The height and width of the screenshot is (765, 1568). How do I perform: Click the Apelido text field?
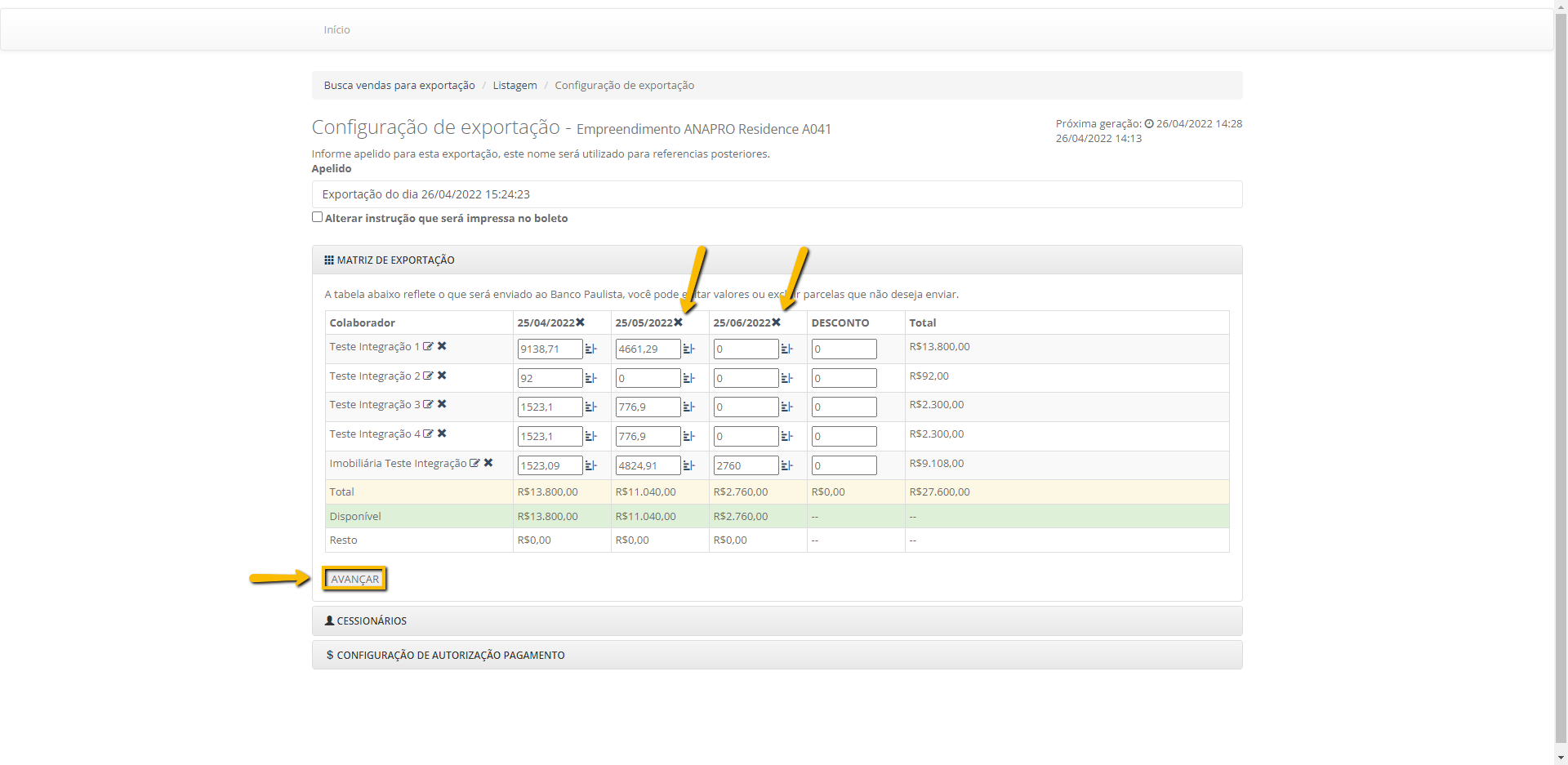[x=776, y=194]
